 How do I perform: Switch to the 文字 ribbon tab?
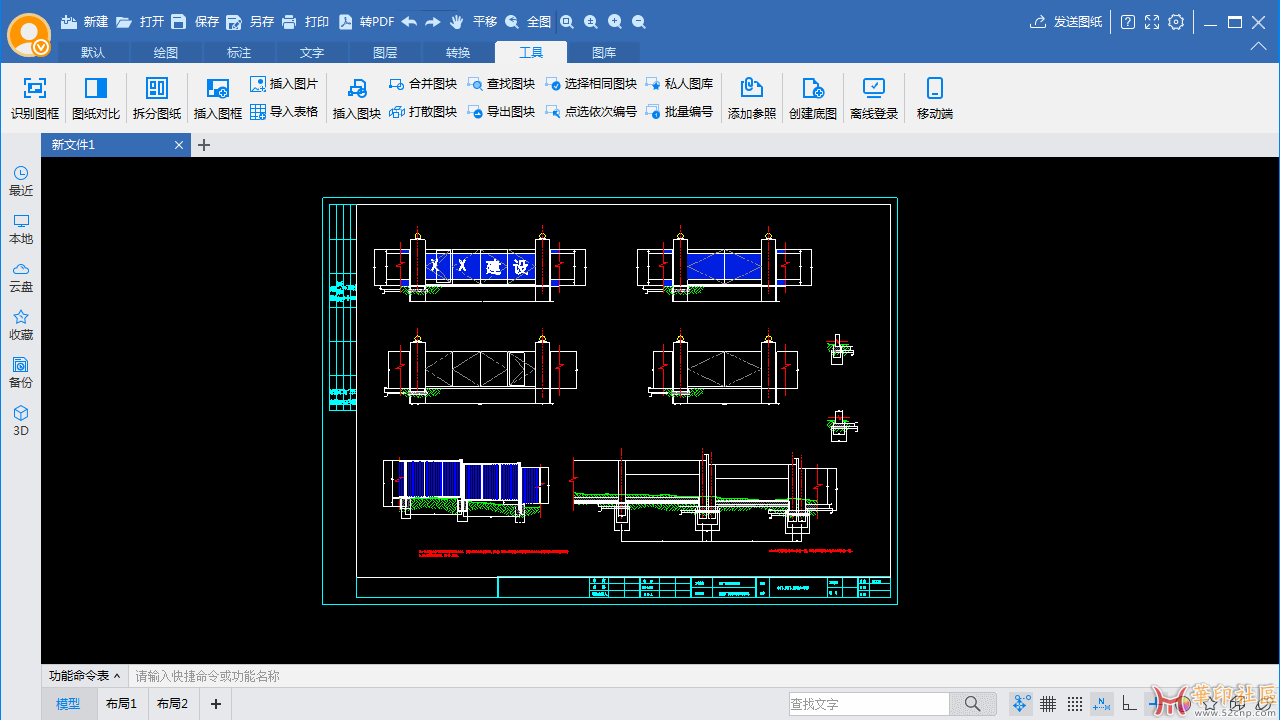[312, 52]
